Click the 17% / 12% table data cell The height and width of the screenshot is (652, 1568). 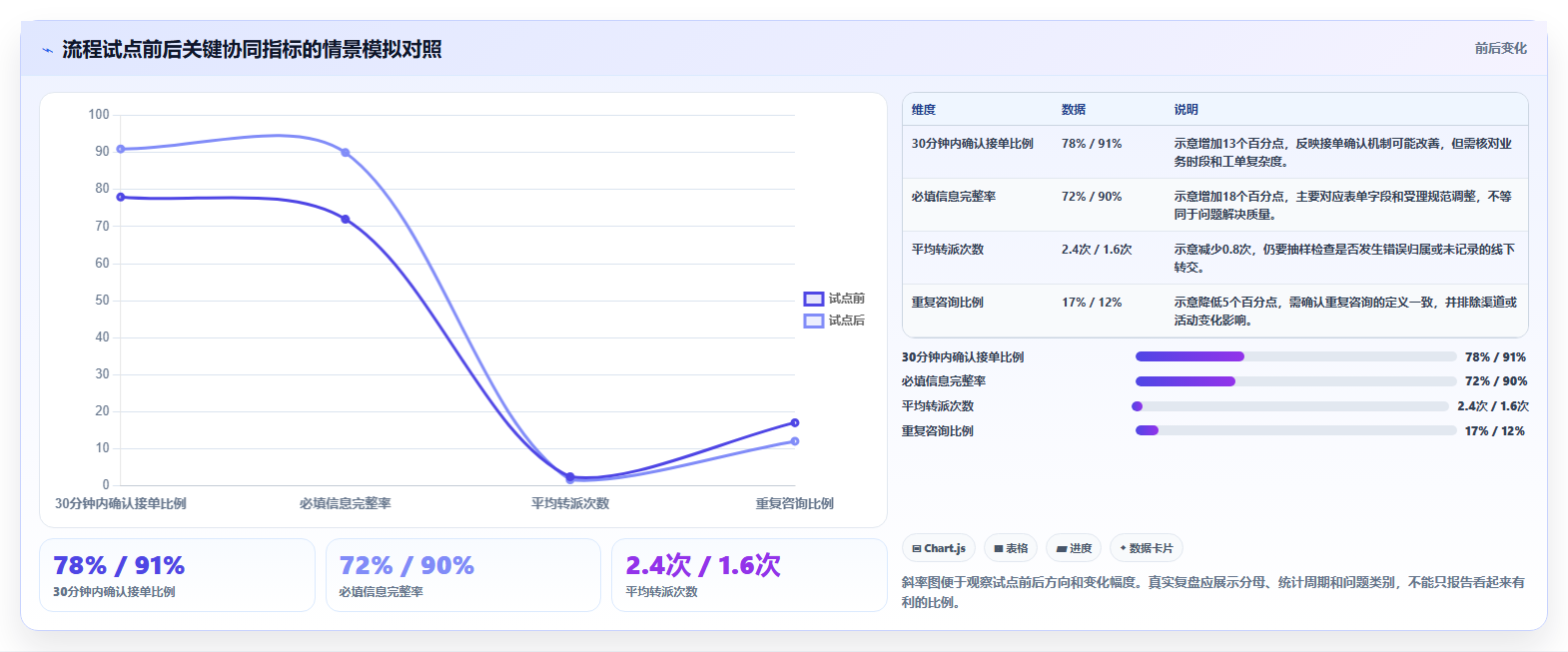pos(1092,303)
